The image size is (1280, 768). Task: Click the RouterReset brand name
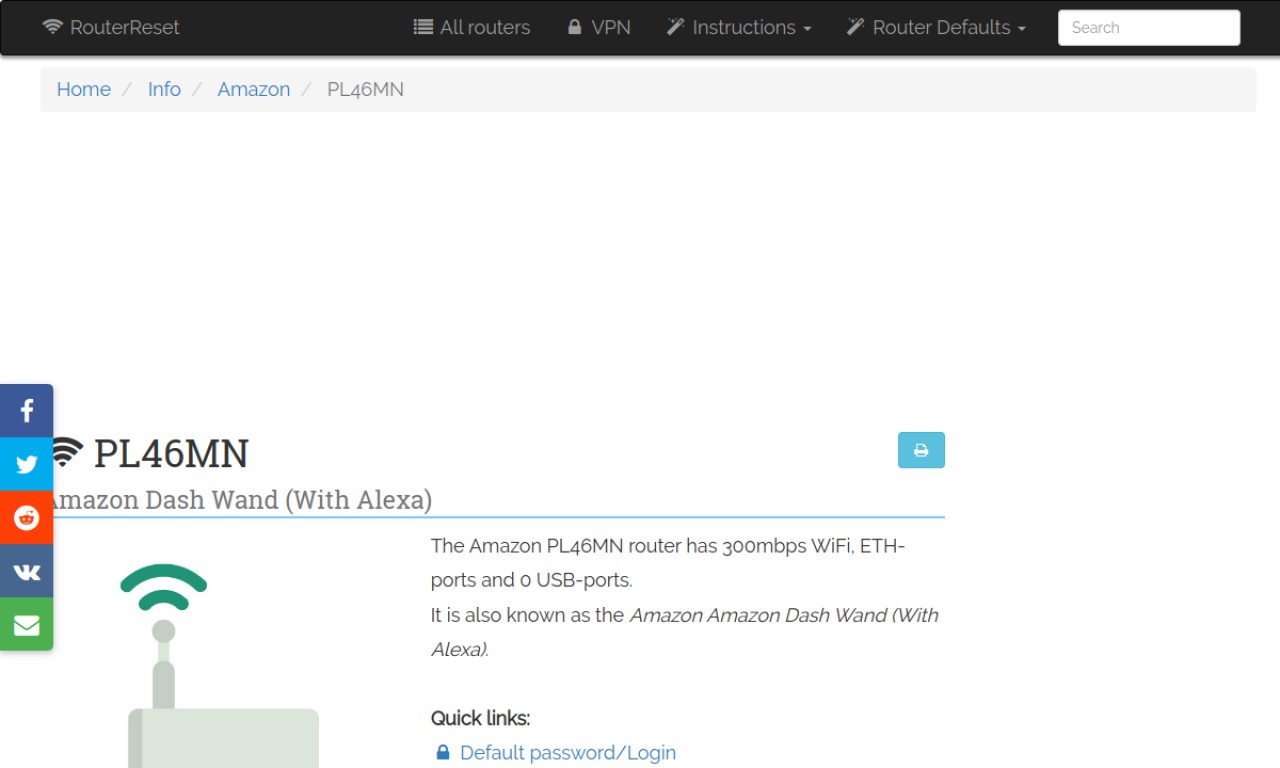[x=125, y=27]
